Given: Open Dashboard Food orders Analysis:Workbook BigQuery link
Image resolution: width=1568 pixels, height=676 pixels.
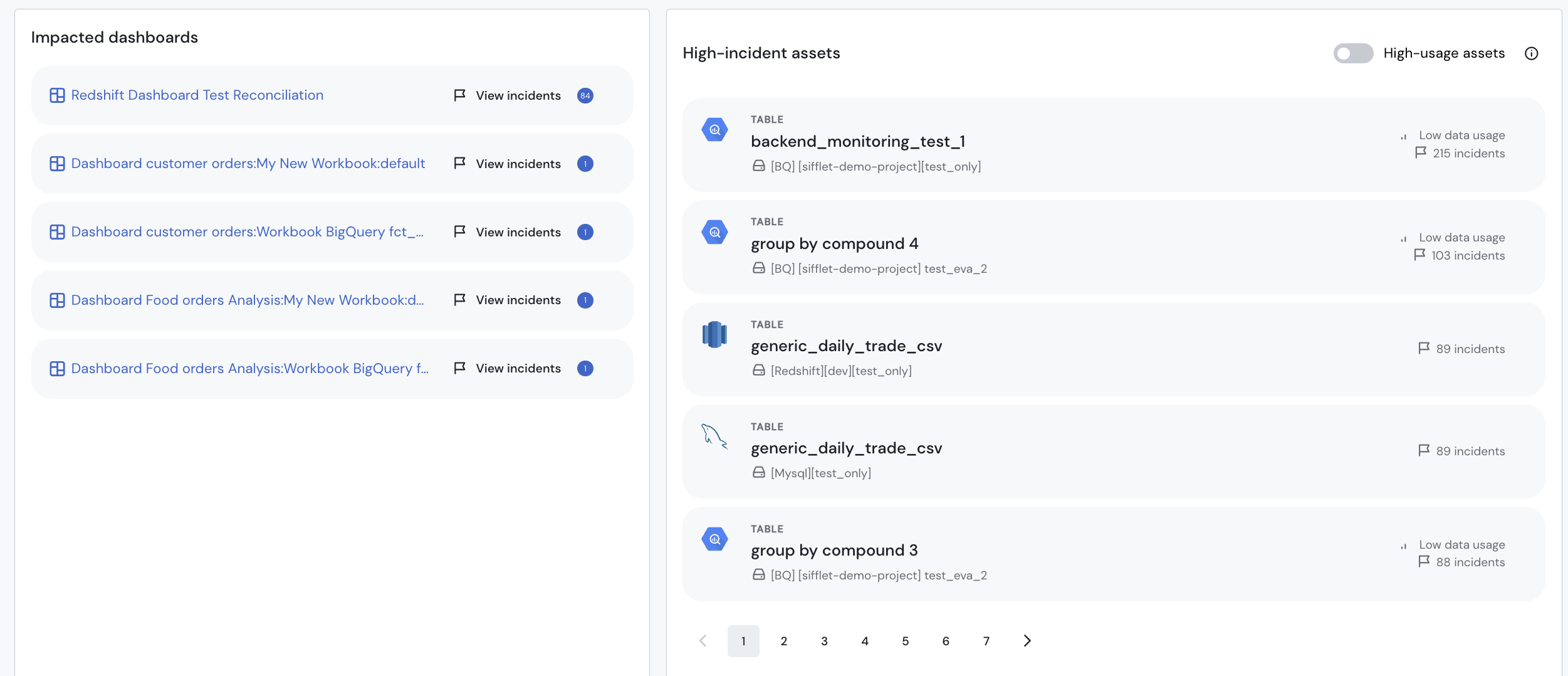Looking at the screenshot, I should [250, 369].
